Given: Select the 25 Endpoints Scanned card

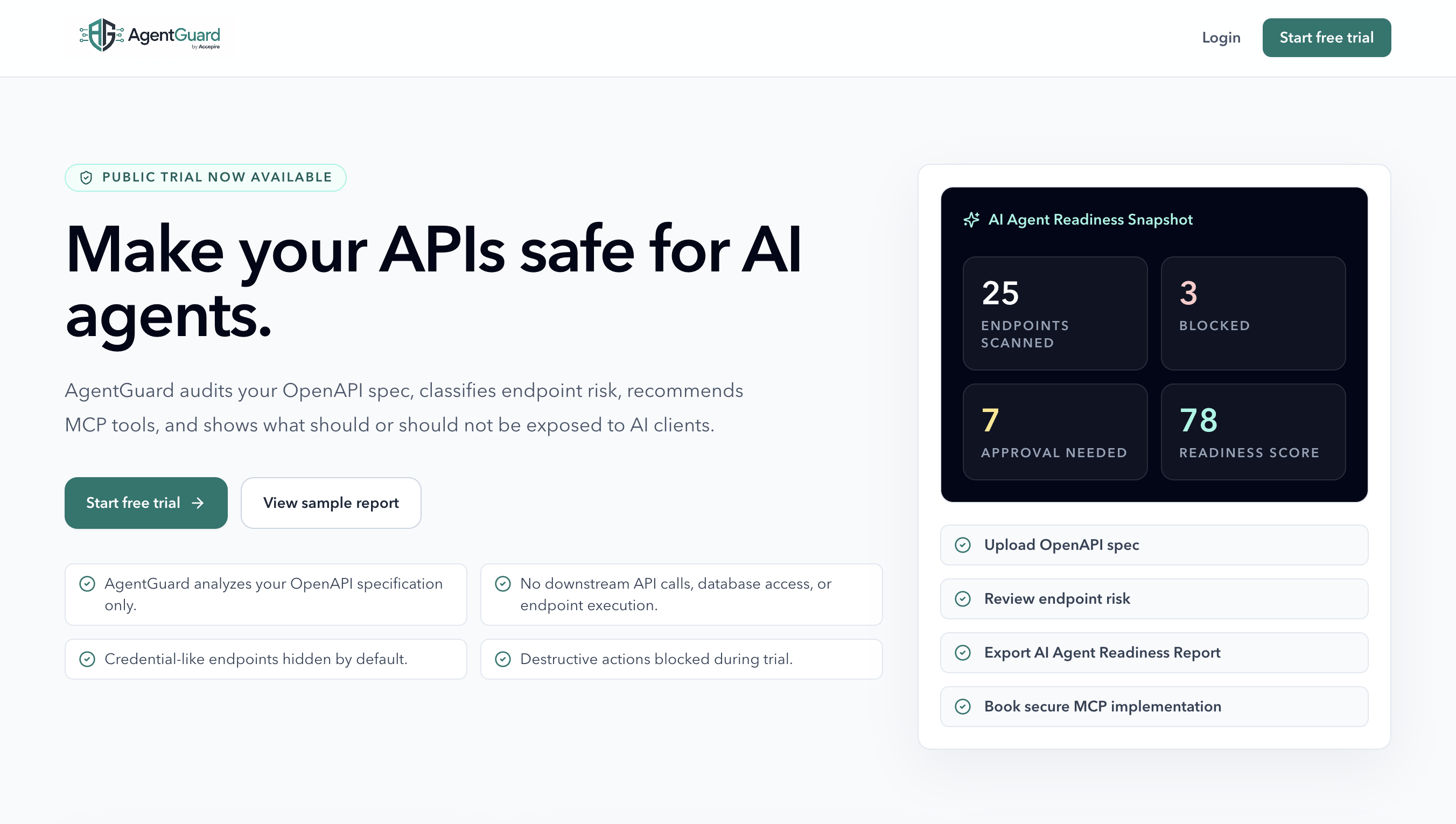Looking at the screenshot, I should [1055, 313].
